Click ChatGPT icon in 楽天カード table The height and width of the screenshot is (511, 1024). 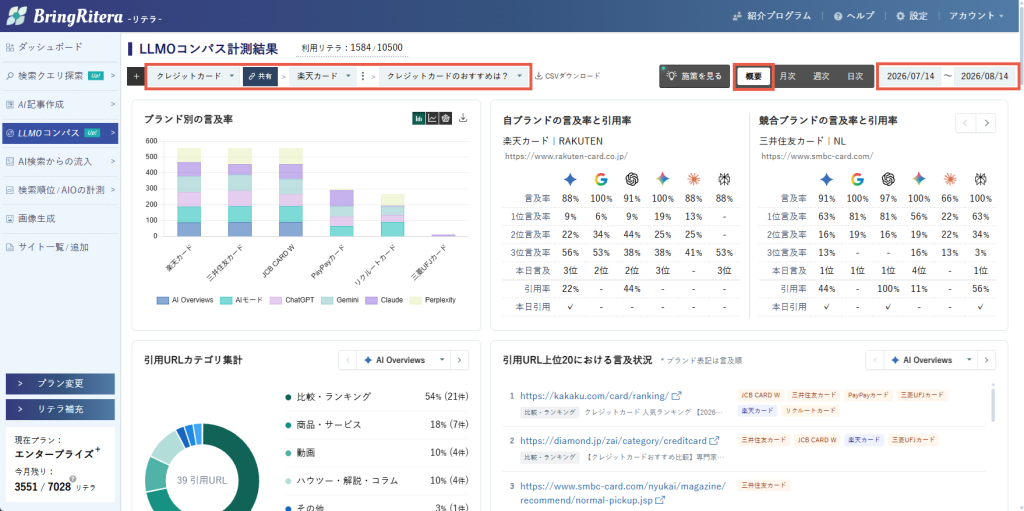click(x=632, y=179)
